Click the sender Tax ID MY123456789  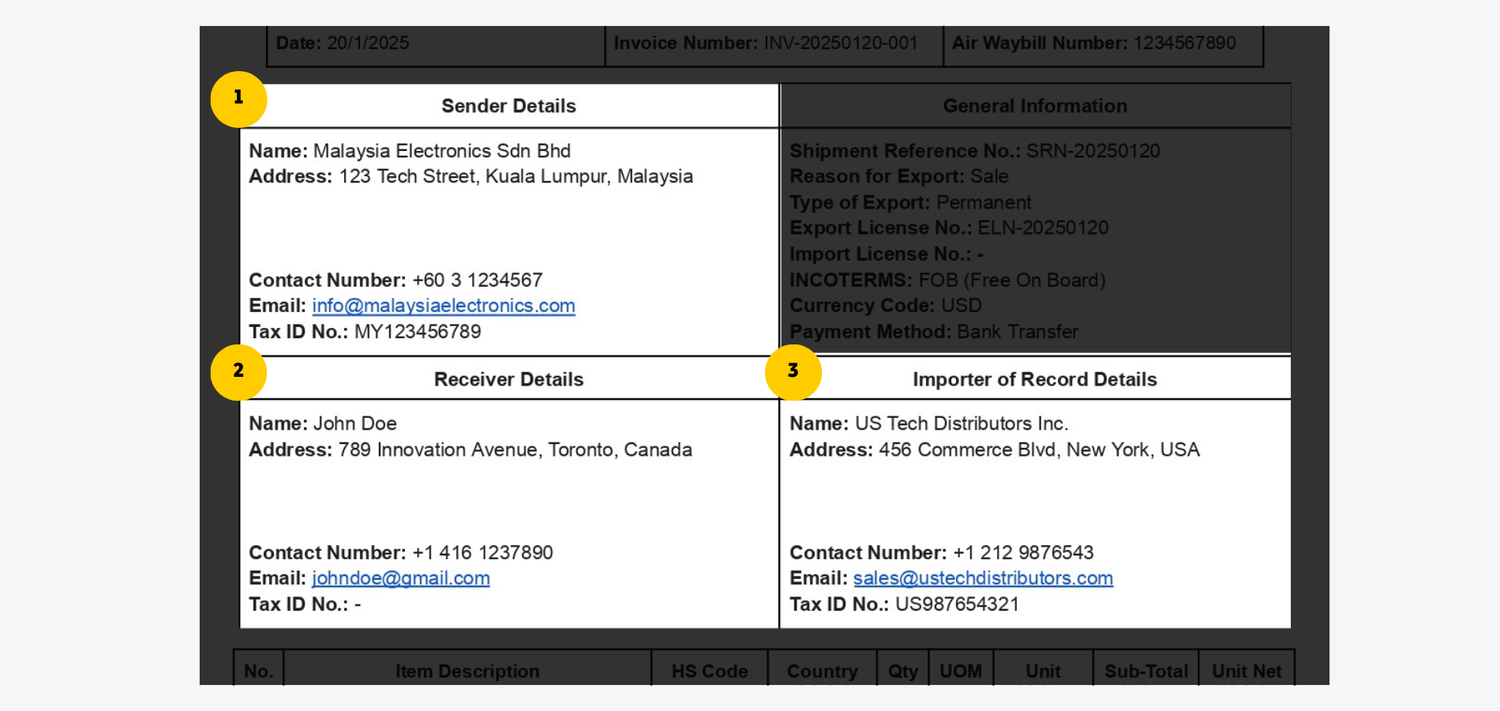417,332
